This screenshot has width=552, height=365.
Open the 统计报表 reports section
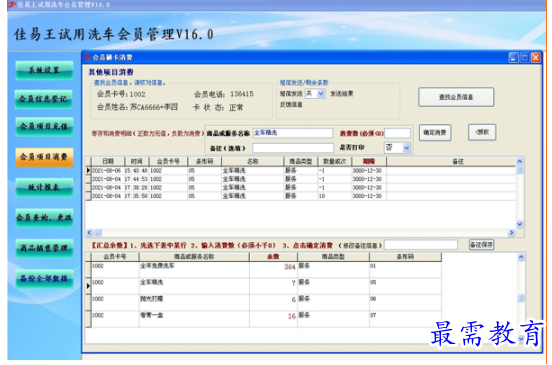click(44, 187)
